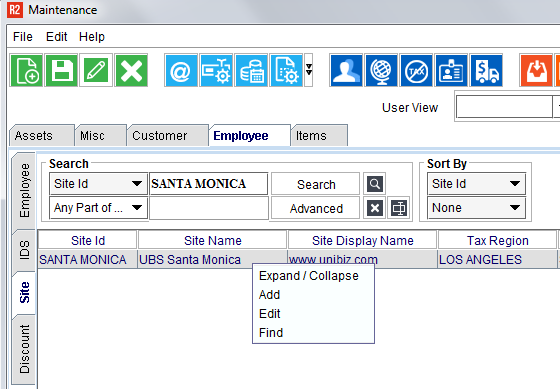Click the clear search X icon

[x=375, y=208]
